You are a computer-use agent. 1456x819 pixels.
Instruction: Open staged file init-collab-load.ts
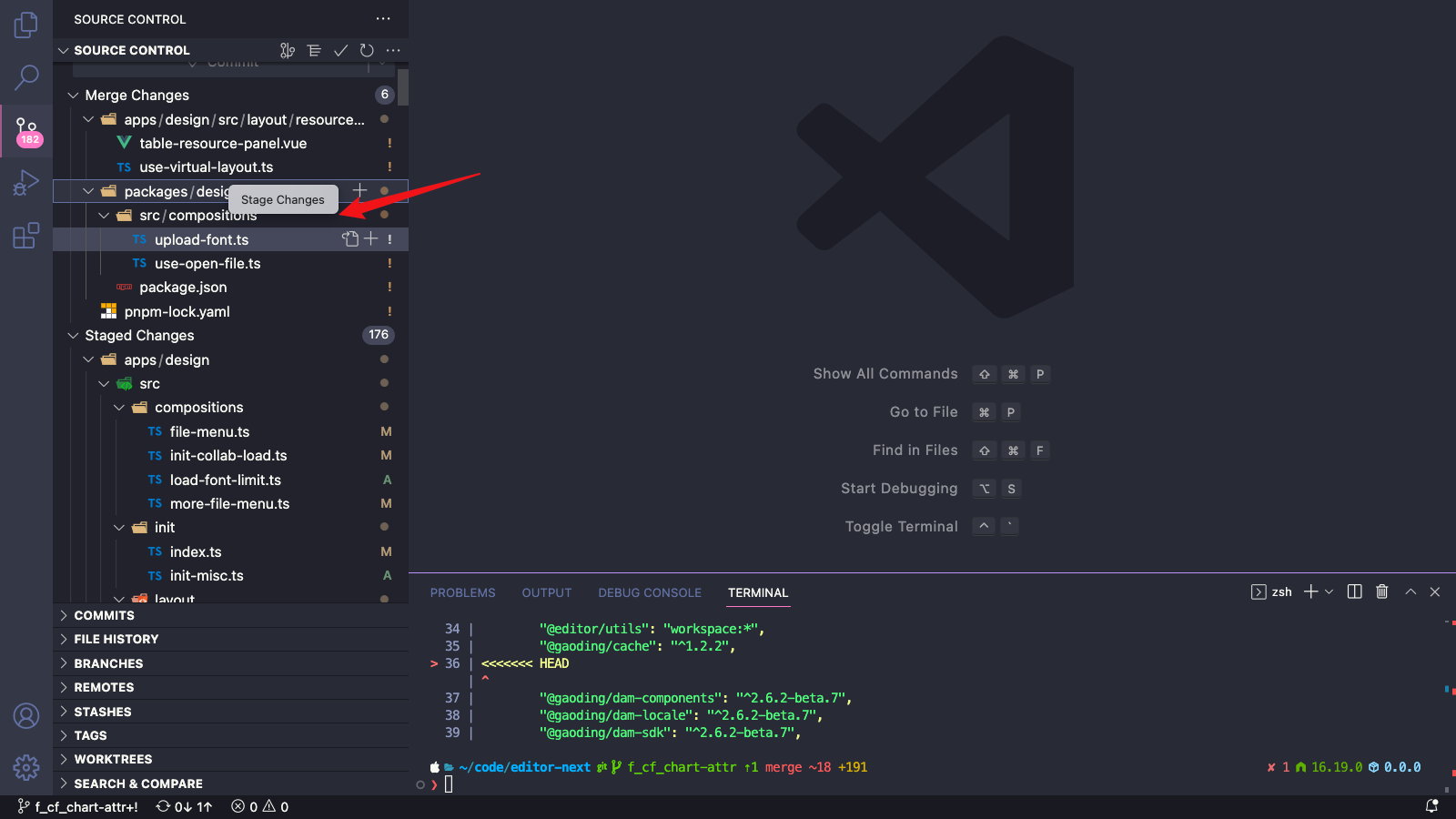click(230, 455)
